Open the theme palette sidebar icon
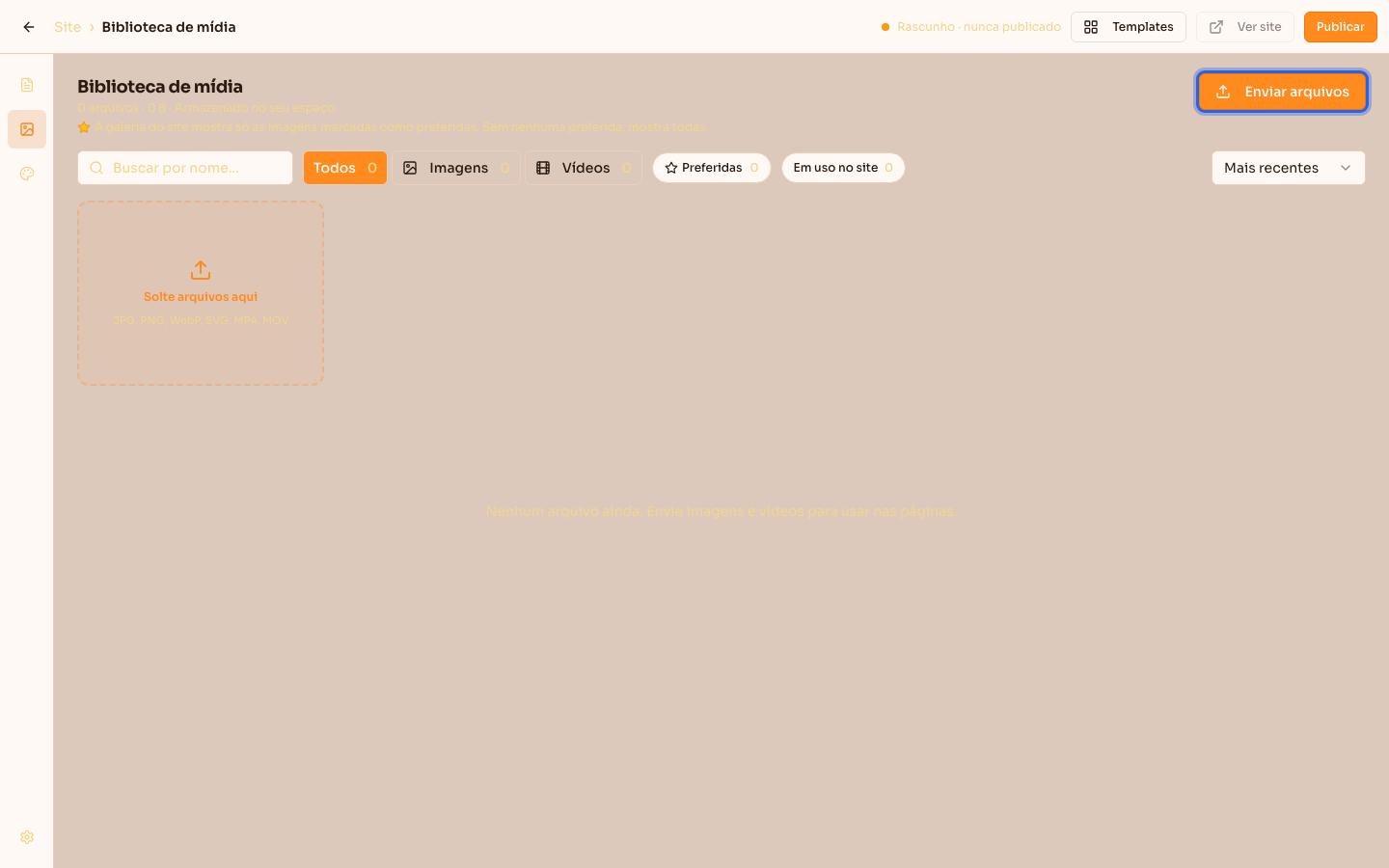1389x868 pixels. (27, 174)
